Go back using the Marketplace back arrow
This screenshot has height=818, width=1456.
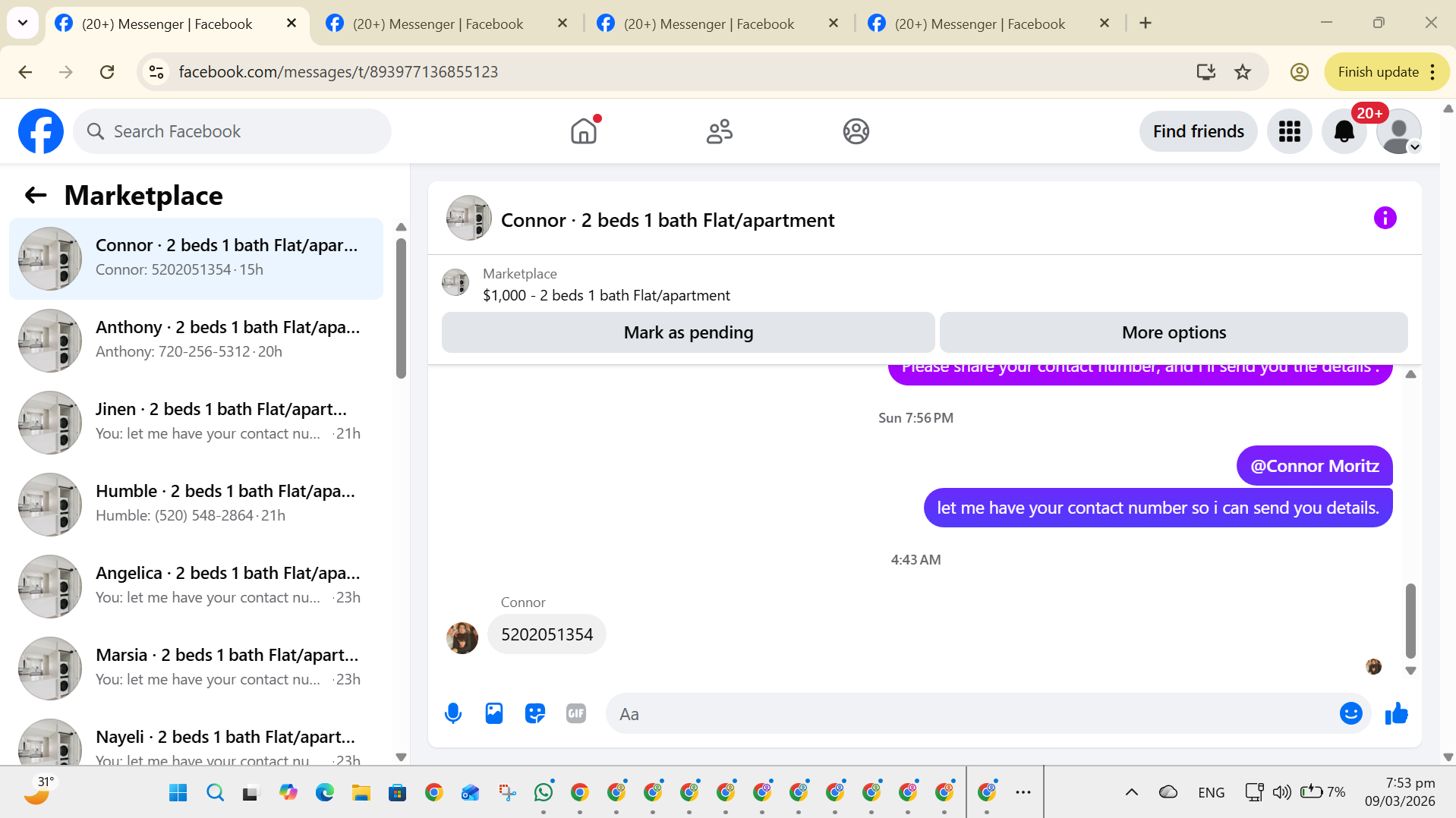(36, 196)
